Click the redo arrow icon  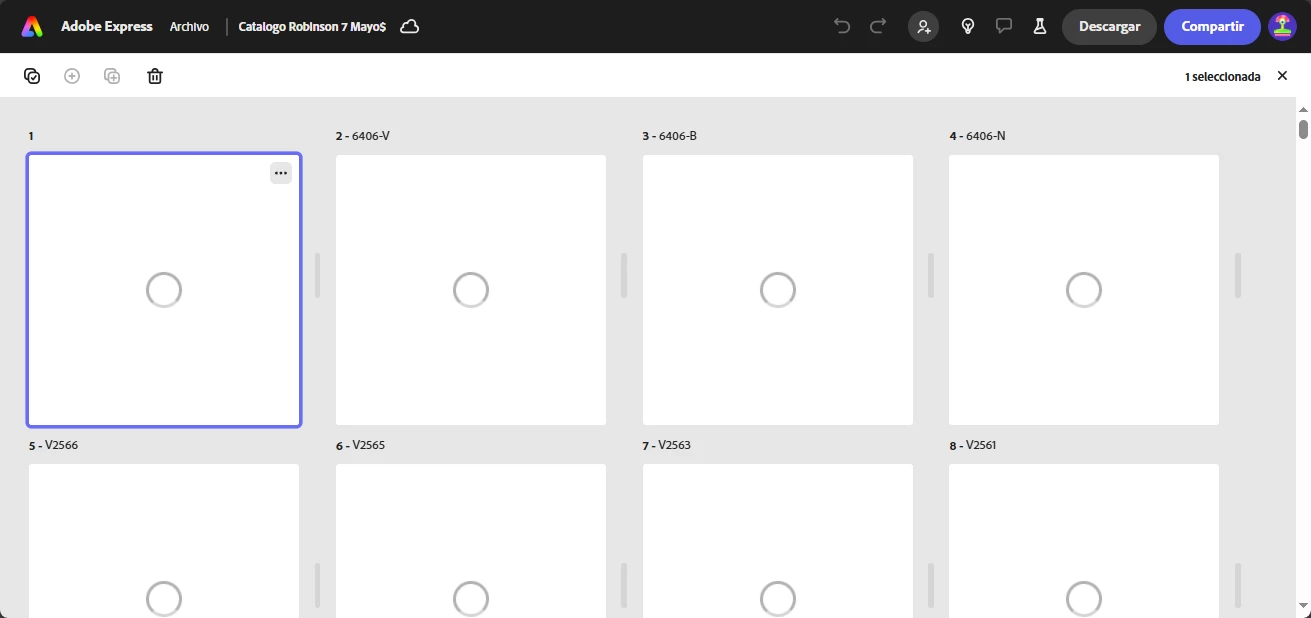[878, 26]
